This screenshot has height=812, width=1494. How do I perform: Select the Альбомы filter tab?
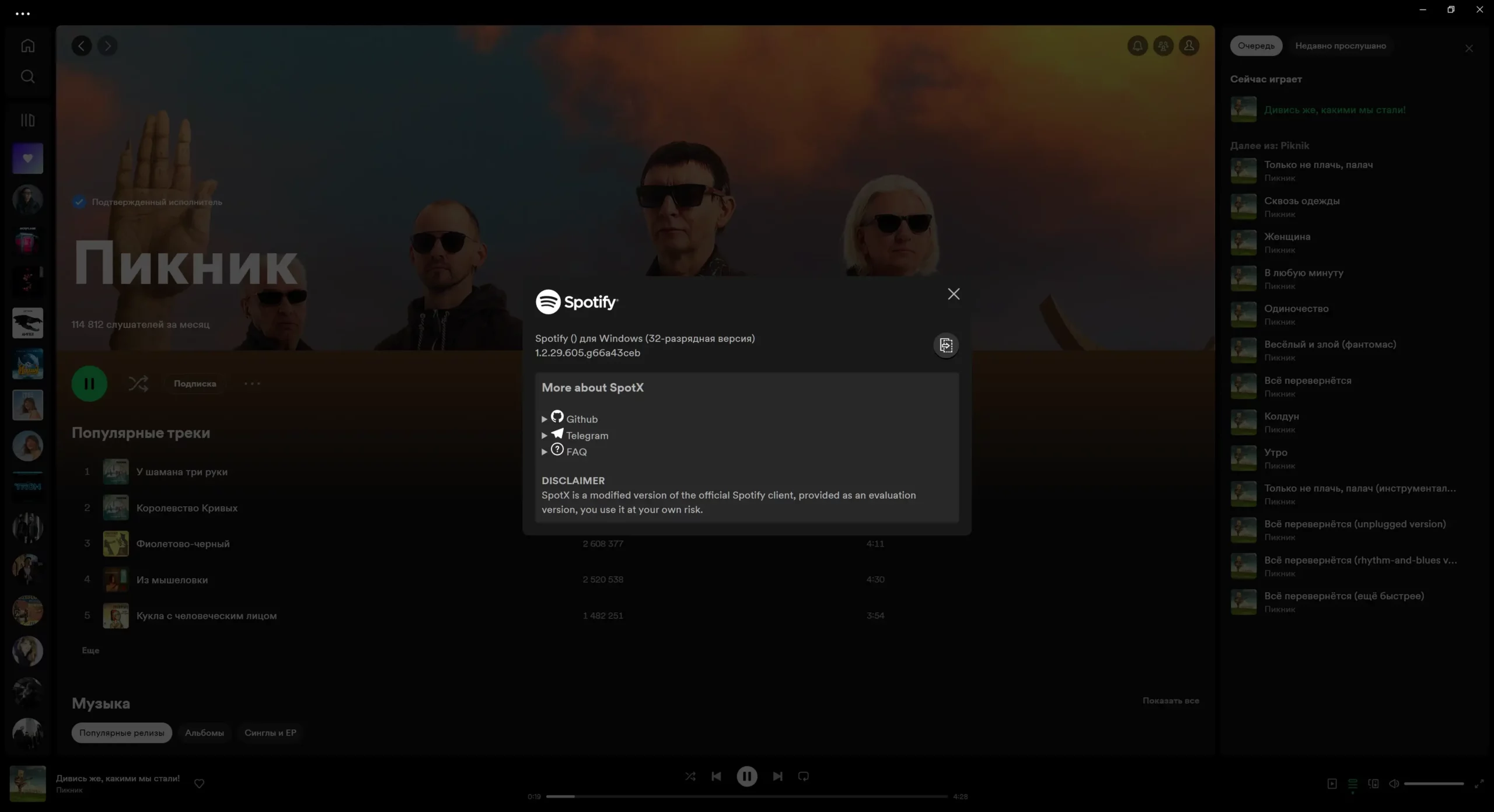(x=204, y=733)
